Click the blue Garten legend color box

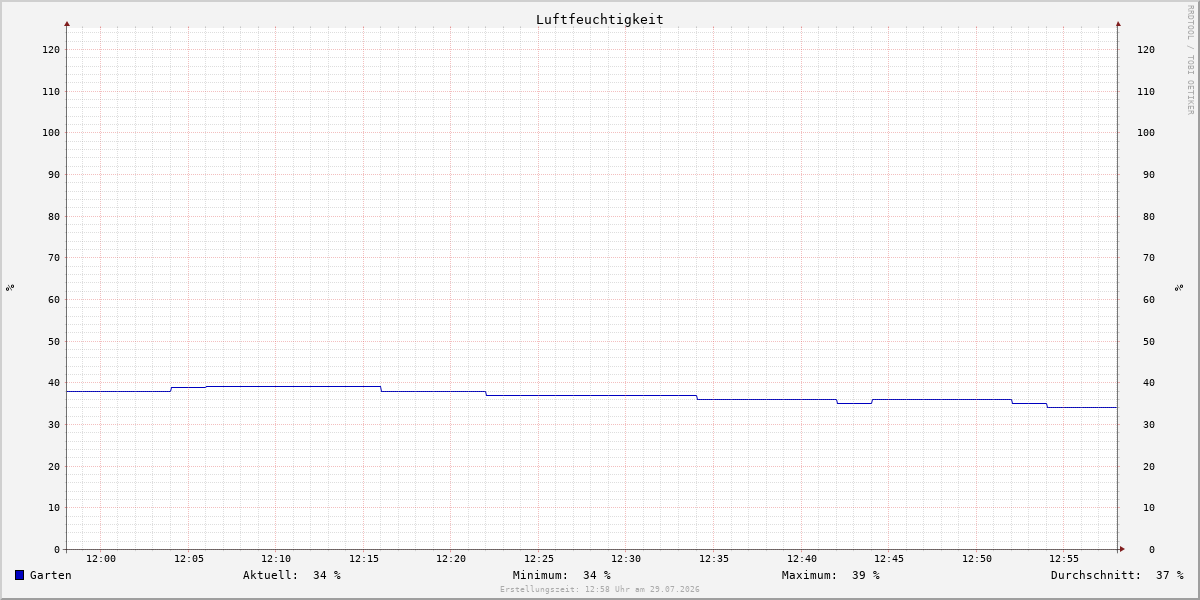[x=19, y=575]
